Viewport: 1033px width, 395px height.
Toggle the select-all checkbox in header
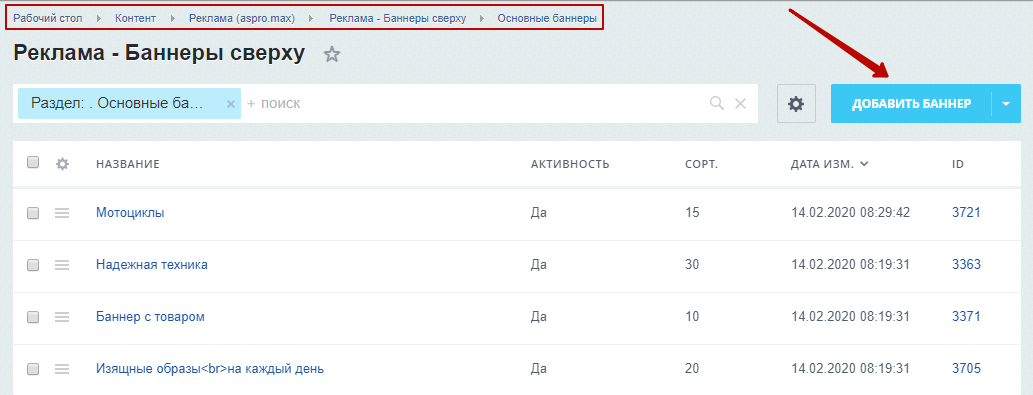tap(33, 163)
